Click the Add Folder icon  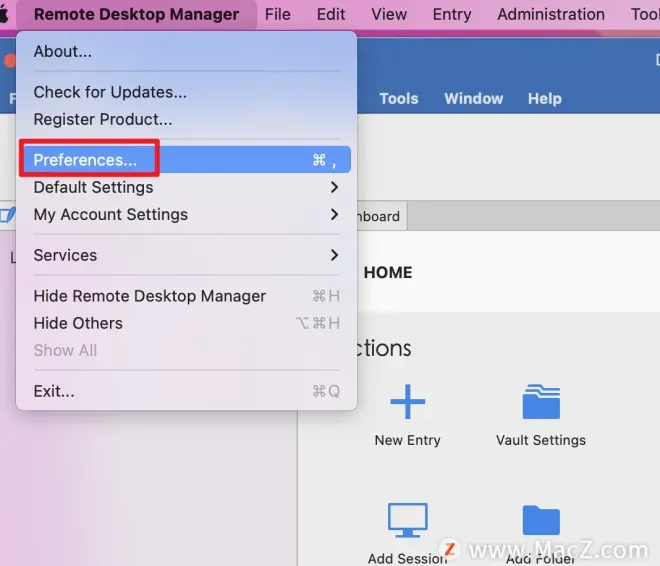(541, 520)
